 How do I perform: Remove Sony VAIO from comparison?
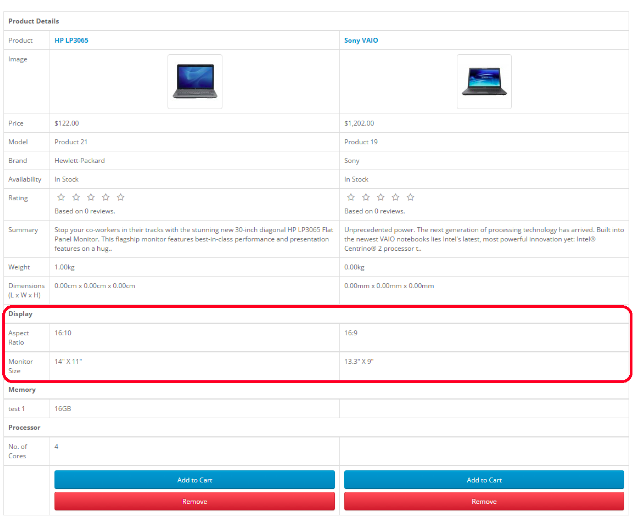pos(484,501)
